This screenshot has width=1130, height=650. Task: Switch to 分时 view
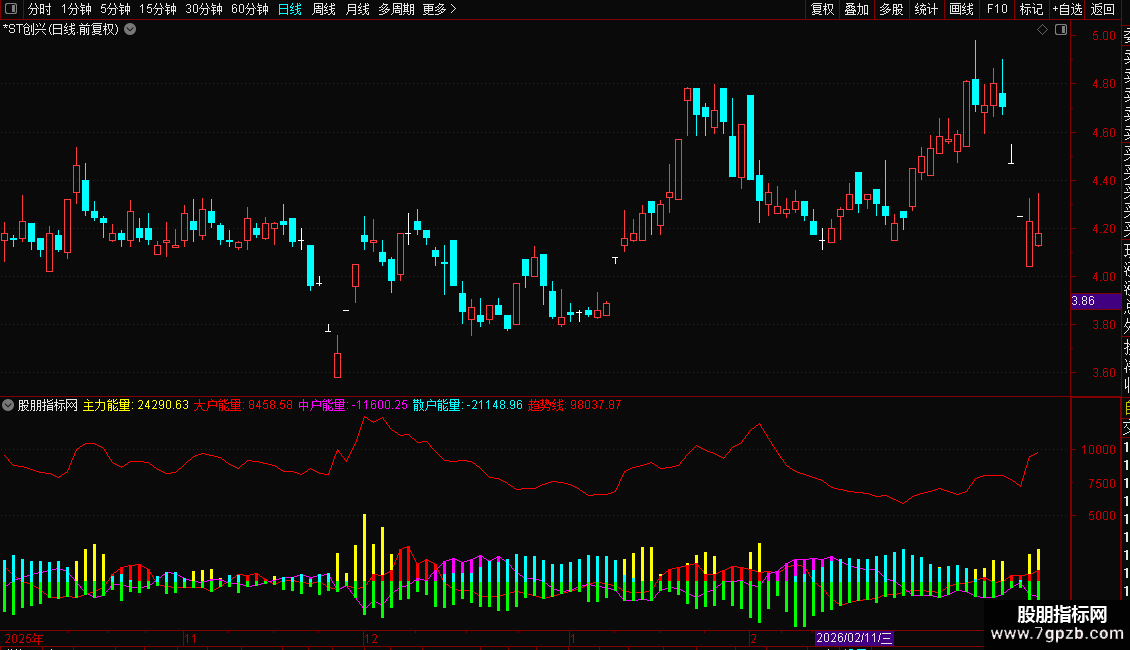40,9
